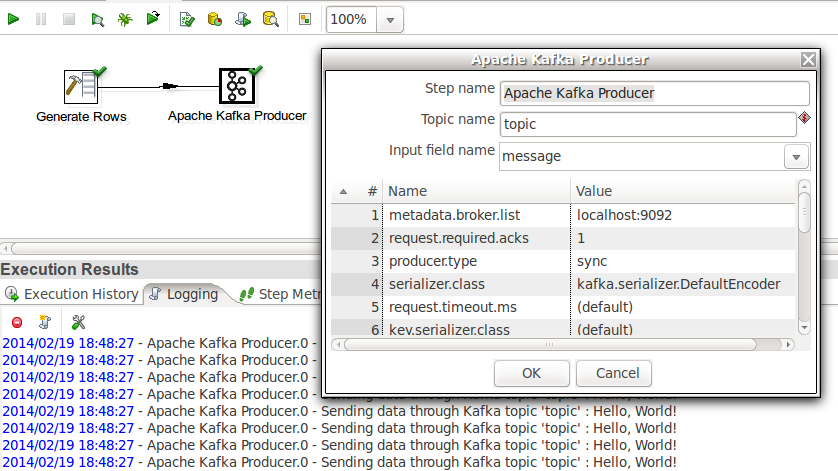The width and height of the screenshot is (838, 471).
Task: Select the request.timeout.ms name cell
Action: (476, 307)
